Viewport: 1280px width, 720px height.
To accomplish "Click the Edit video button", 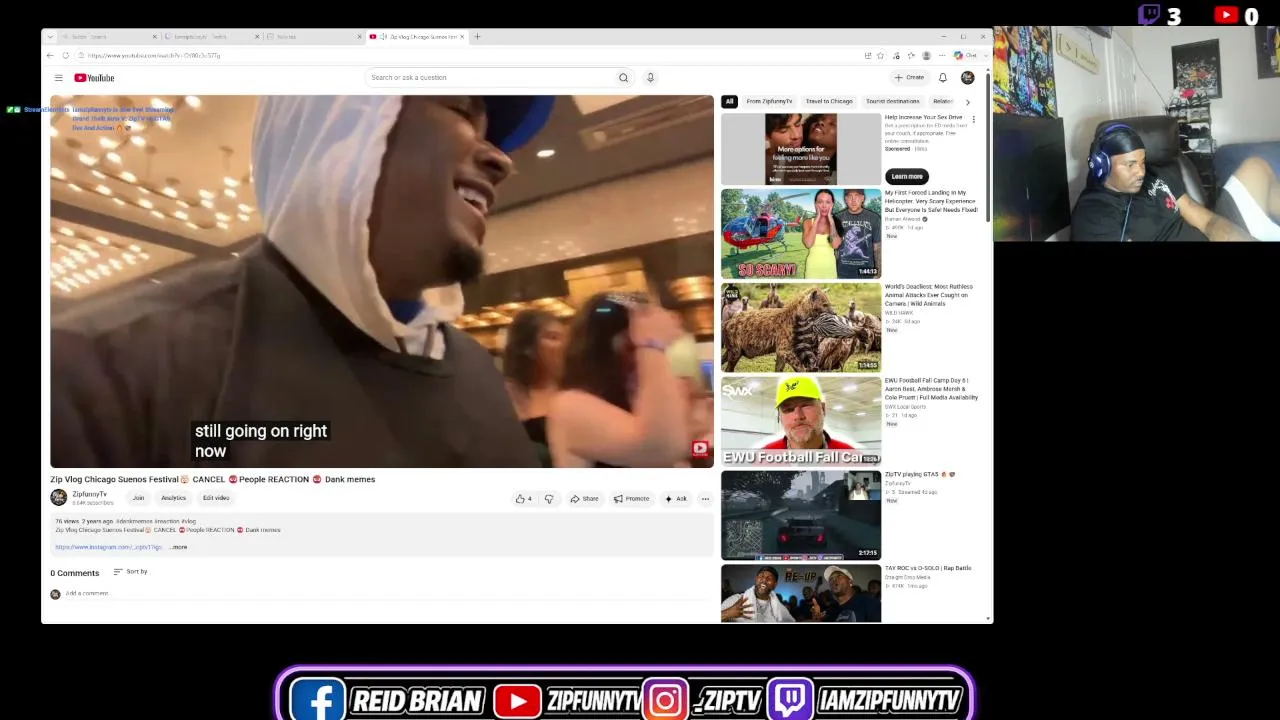I will coord(216,498).
